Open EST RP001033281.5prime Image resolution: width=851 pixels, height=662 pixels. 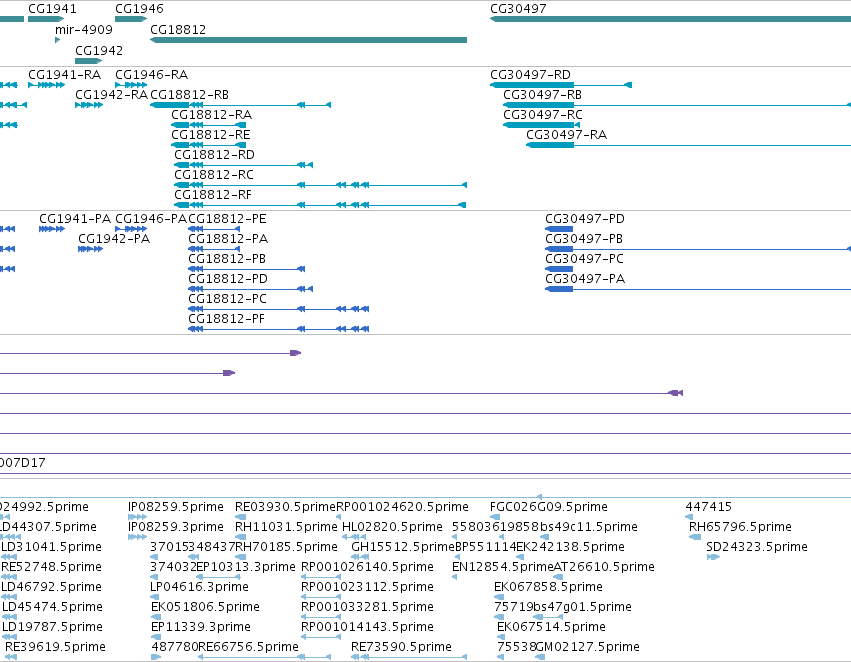(367, 607)
